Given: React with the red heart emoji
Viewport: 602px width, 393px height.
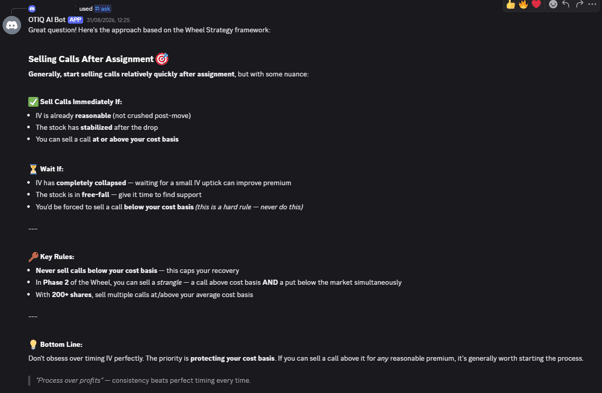Looking at the screenshot, I should coord(536,4).
